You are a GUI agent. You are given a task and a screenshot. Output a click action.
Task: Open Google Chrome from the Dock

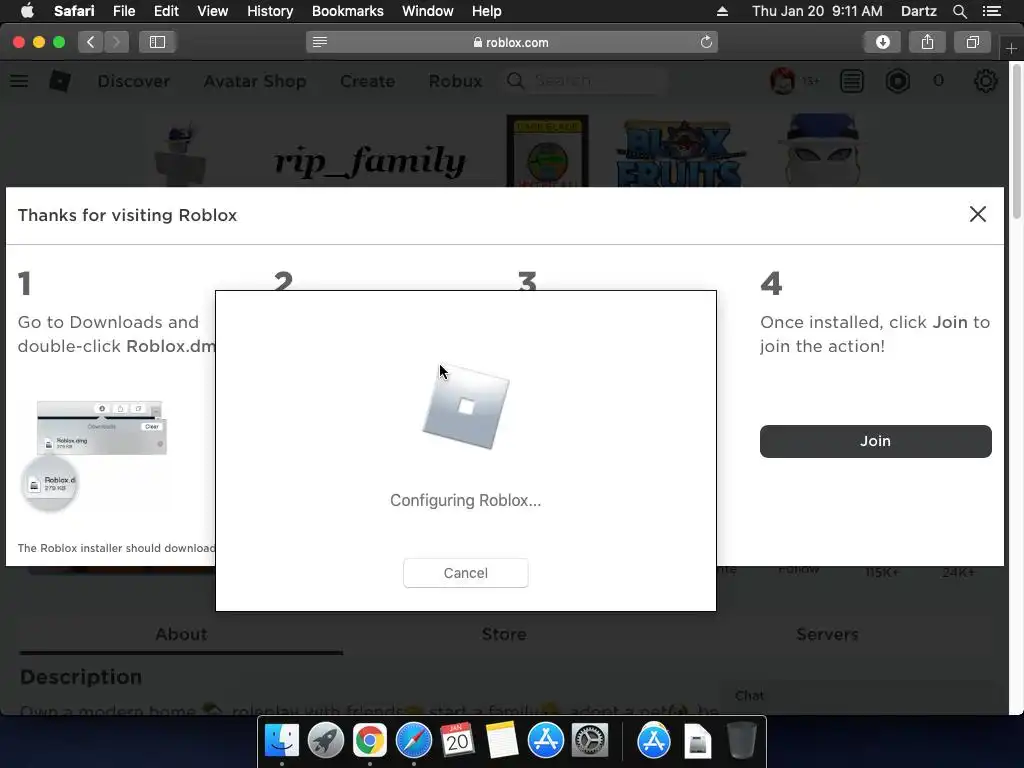coord(370,741)
